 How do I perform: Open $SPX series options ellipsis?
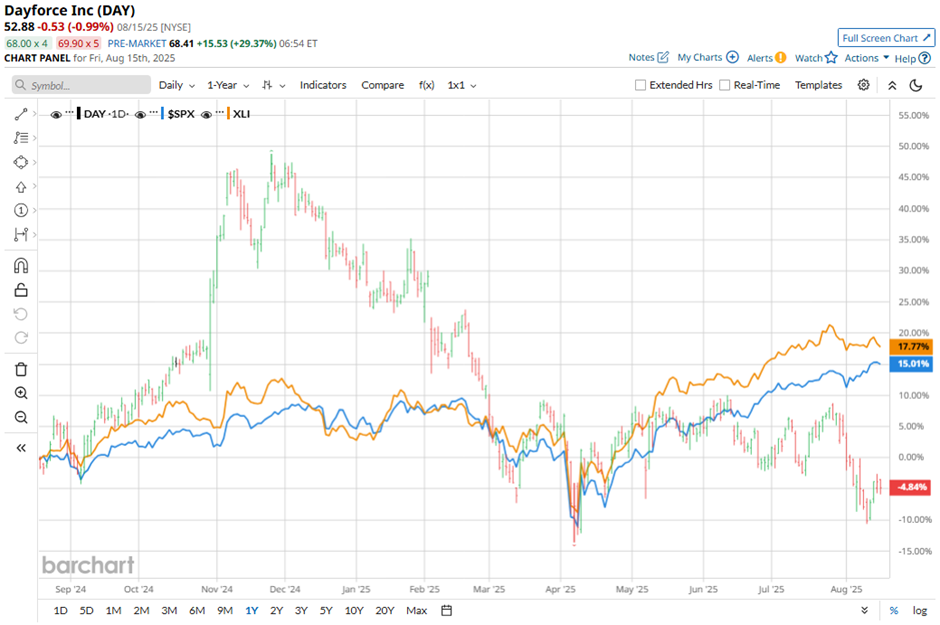click(x=154, y=112)
